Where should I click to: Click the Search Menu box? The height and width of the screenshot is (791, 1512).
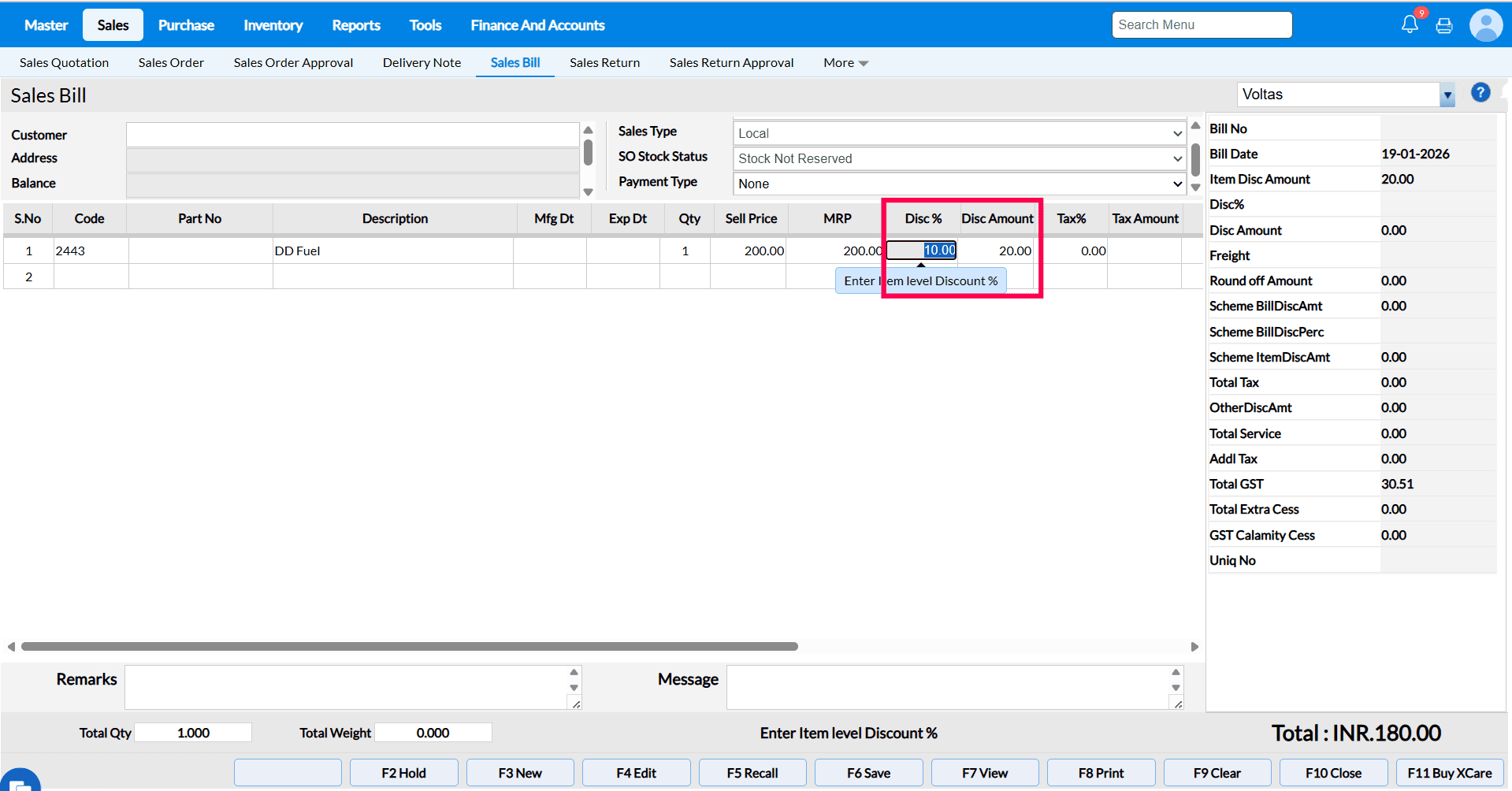pos(1202,25)
